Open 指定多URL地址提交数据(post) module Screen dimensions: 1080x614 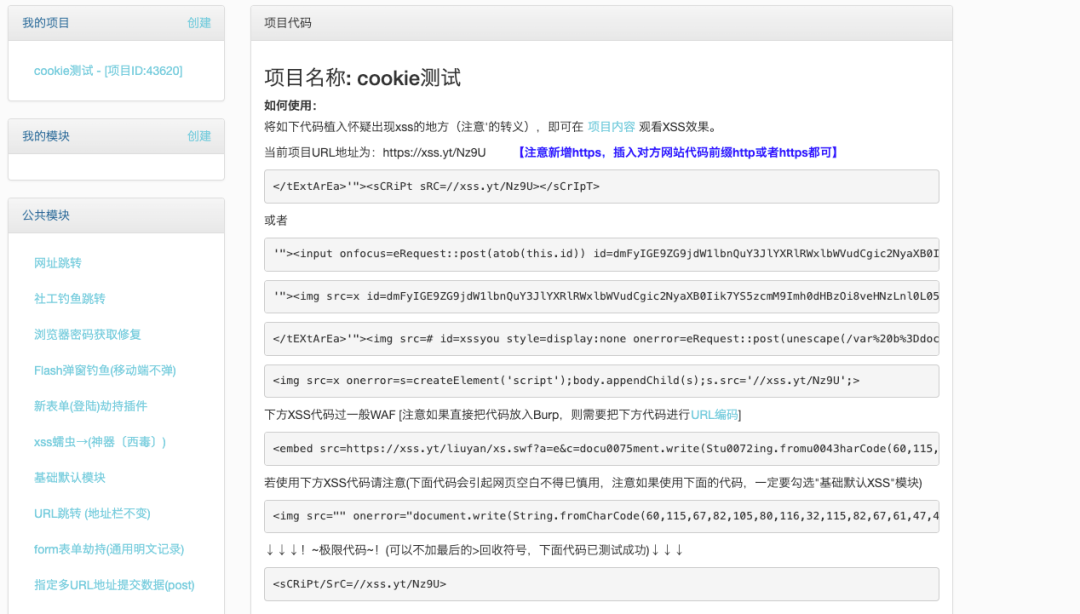(114, 585)
